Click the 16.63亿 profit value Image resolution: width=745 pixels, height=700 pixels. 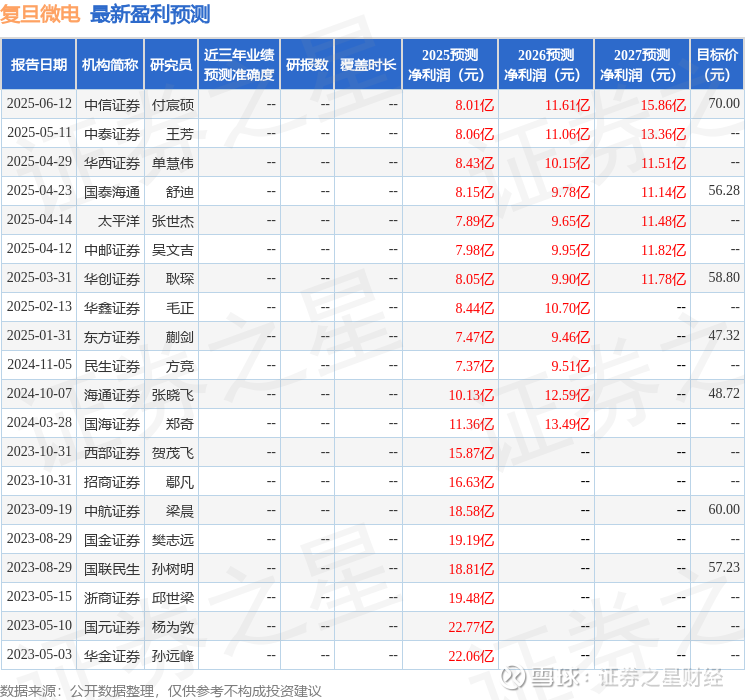pyautogui.click(x=471, y=482)
